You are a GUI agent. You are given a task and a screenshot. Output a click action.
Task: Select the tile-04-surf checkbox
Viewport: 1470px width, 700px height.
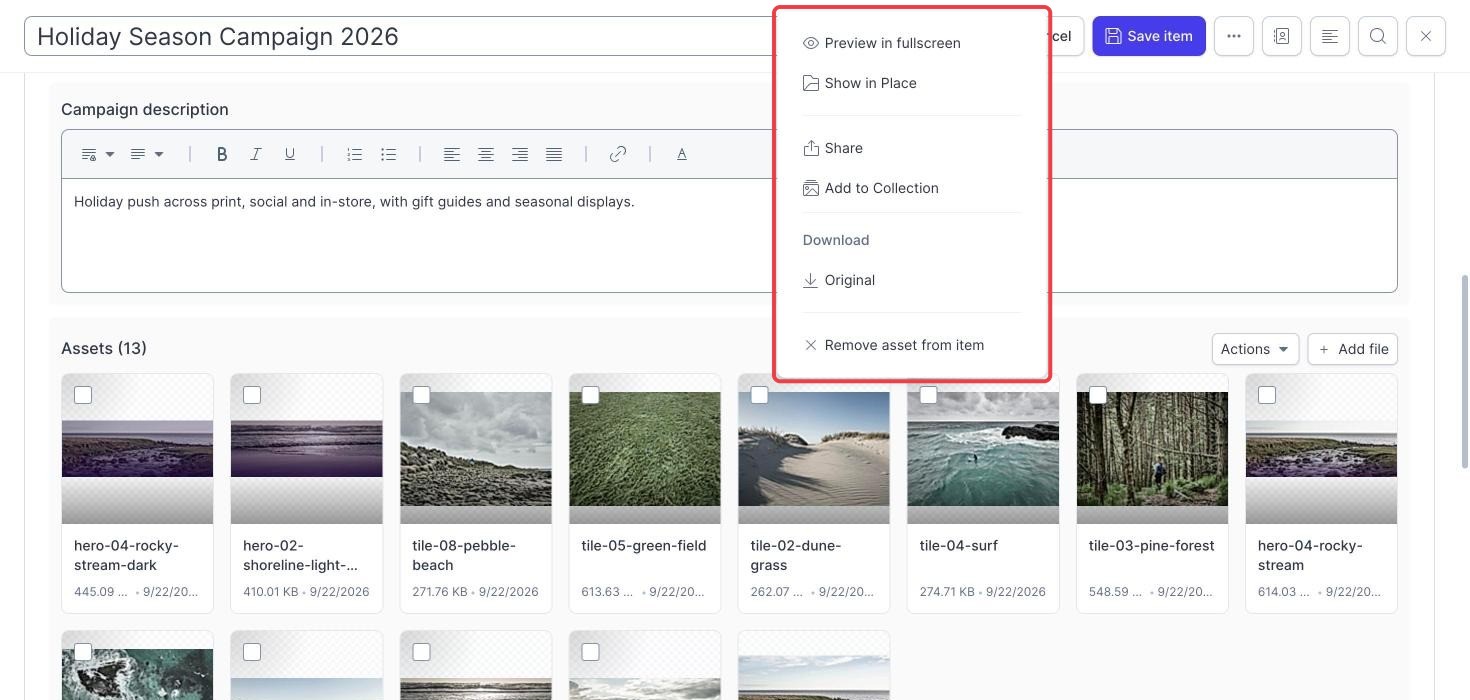(929, 395)
